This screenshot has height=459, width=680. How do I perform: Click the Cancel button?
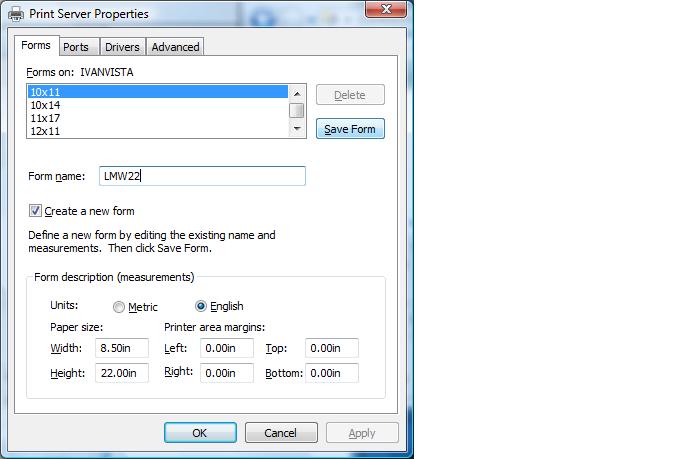(x=280, y=433)
